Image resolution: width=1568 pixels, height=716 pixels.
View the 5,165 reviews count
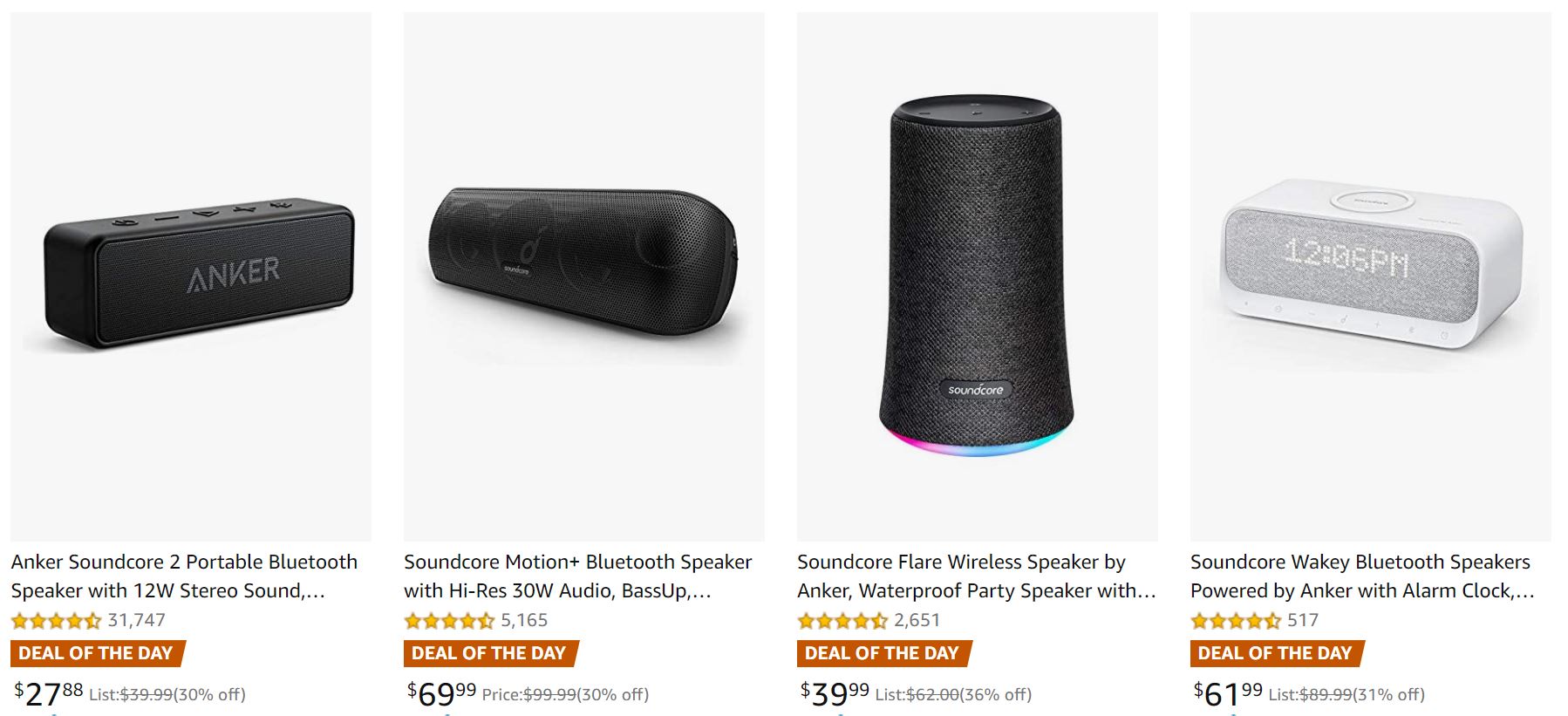coord(524,620)
